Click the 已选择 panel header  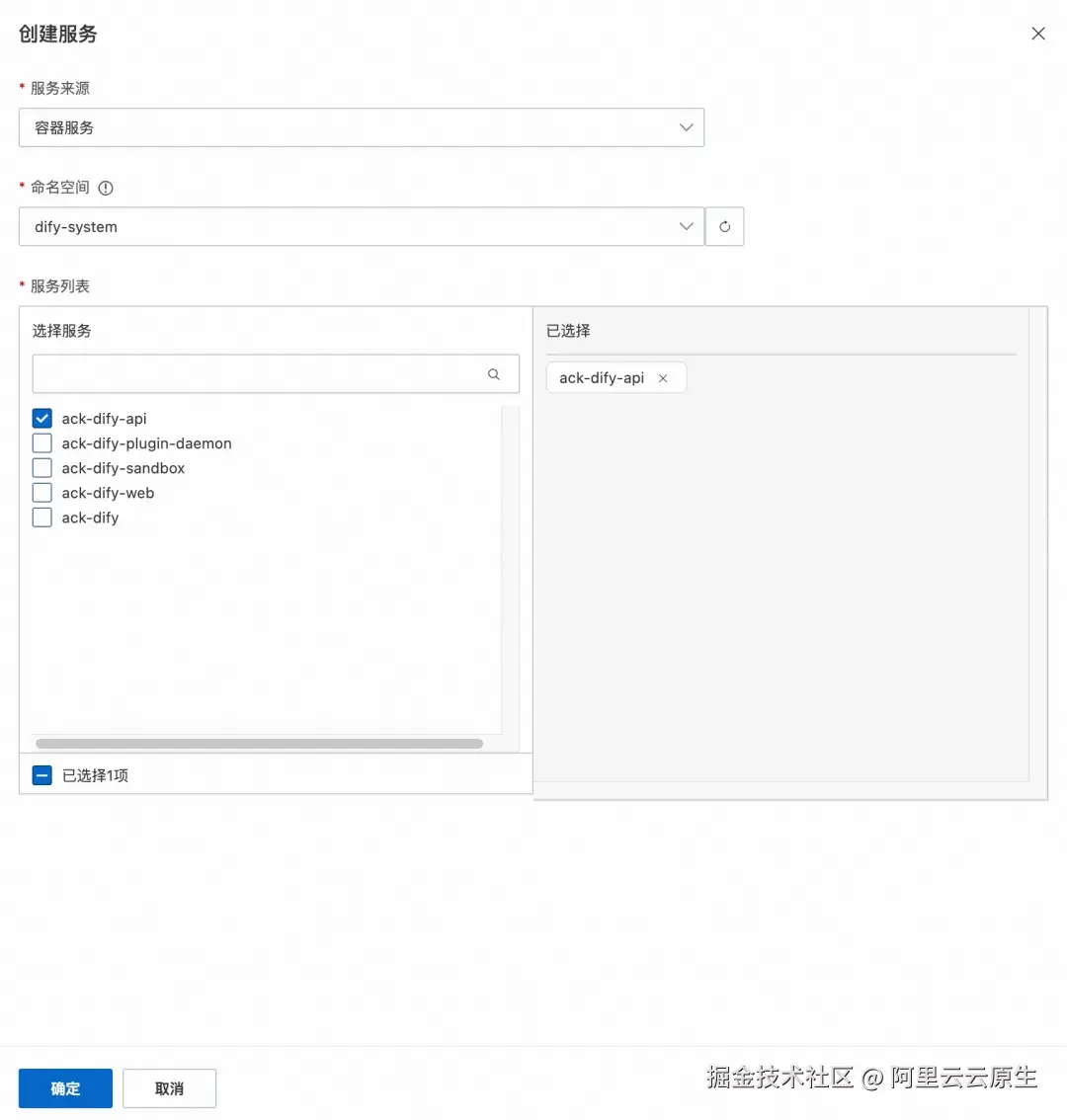567,330
